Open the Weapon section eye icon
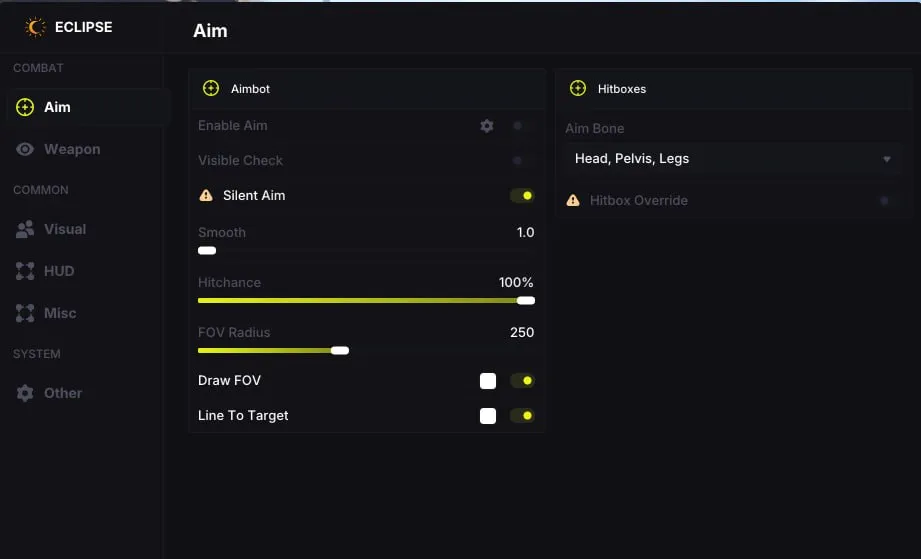921x559 pixels. point(25,149)
